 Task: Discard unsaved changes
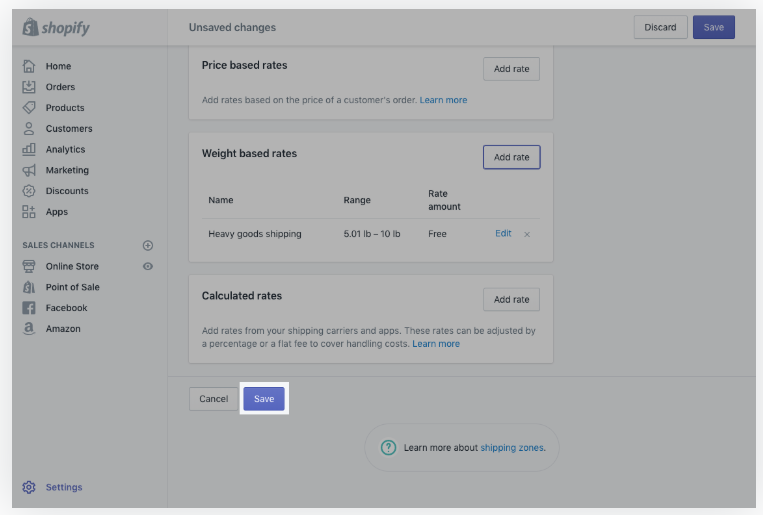point(660,27)
